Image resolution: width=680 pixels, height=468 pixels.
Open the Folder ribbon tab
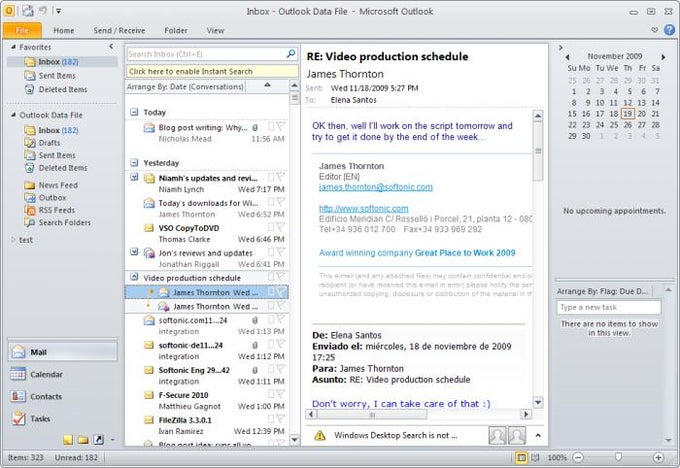176,30
